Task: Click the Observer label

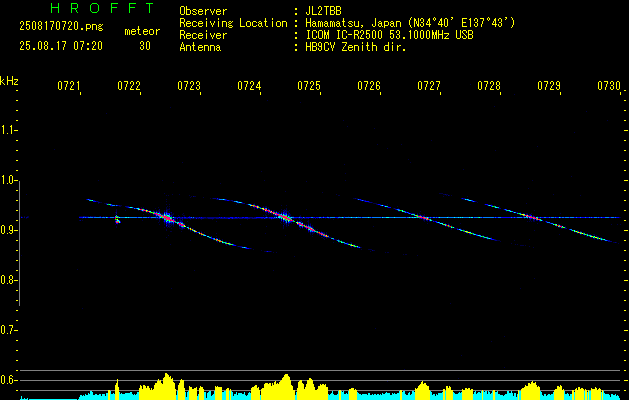Action: click(203, 11)
